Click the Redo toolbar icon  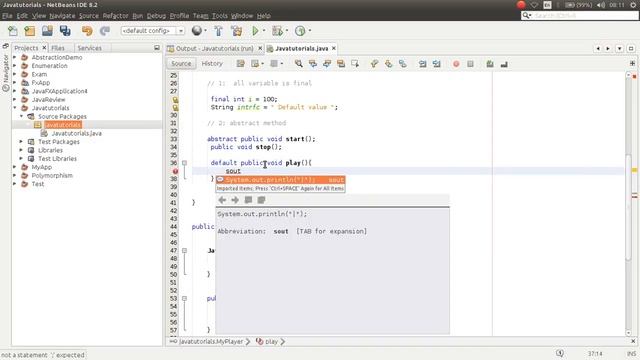click(x=104, y=31)
